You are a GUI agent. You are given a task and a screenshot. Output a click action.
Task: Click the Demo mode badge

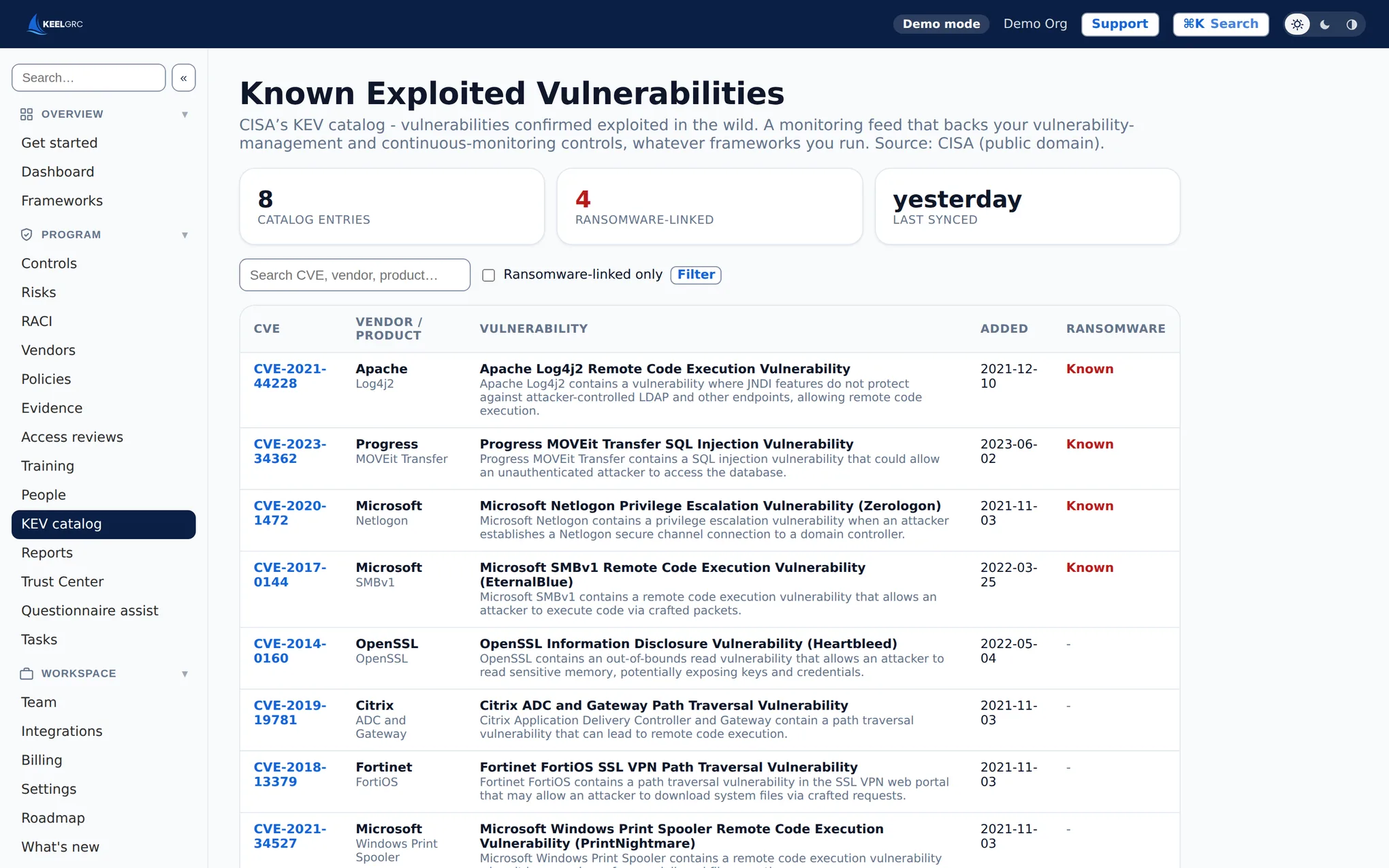(x=941, y=24)
